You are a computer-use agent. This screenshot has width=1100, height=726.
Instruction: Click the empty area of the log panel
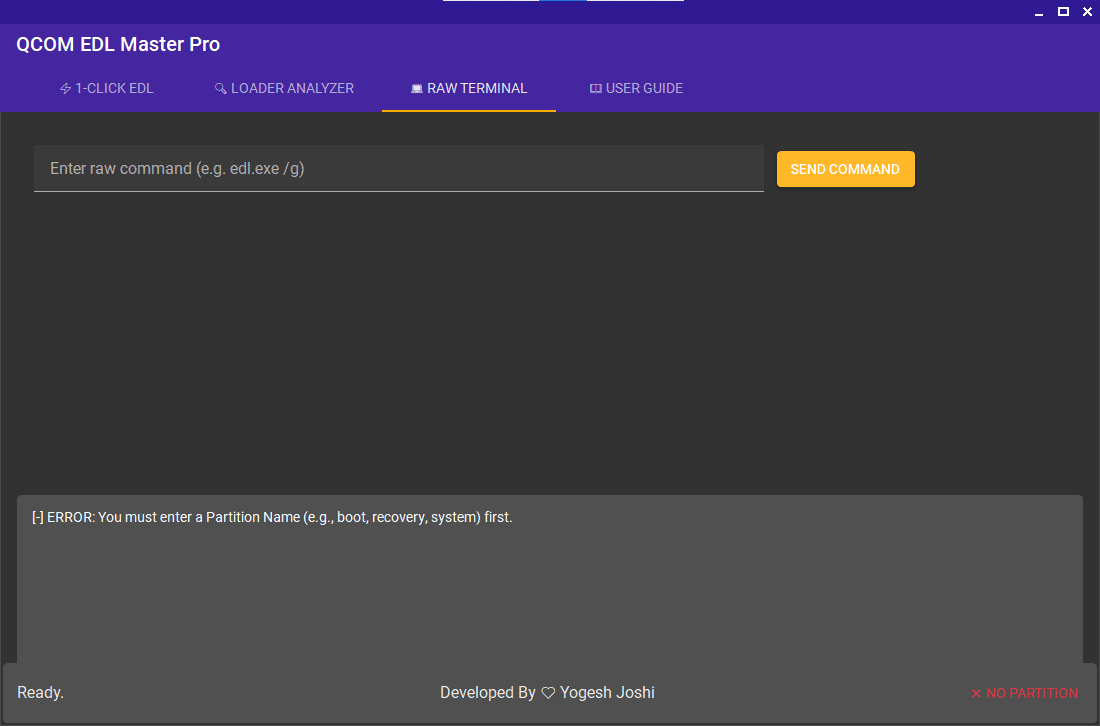coord(550,600)
